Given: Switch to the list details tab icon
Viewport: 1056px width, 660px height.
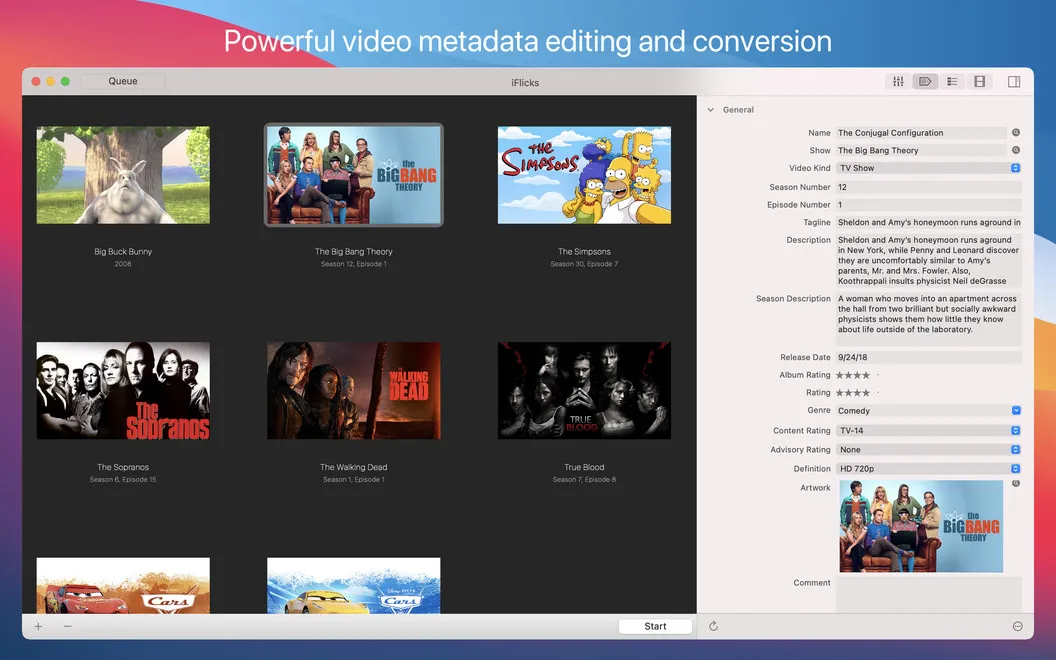Looking at the screenshot, I should point(952,81).
